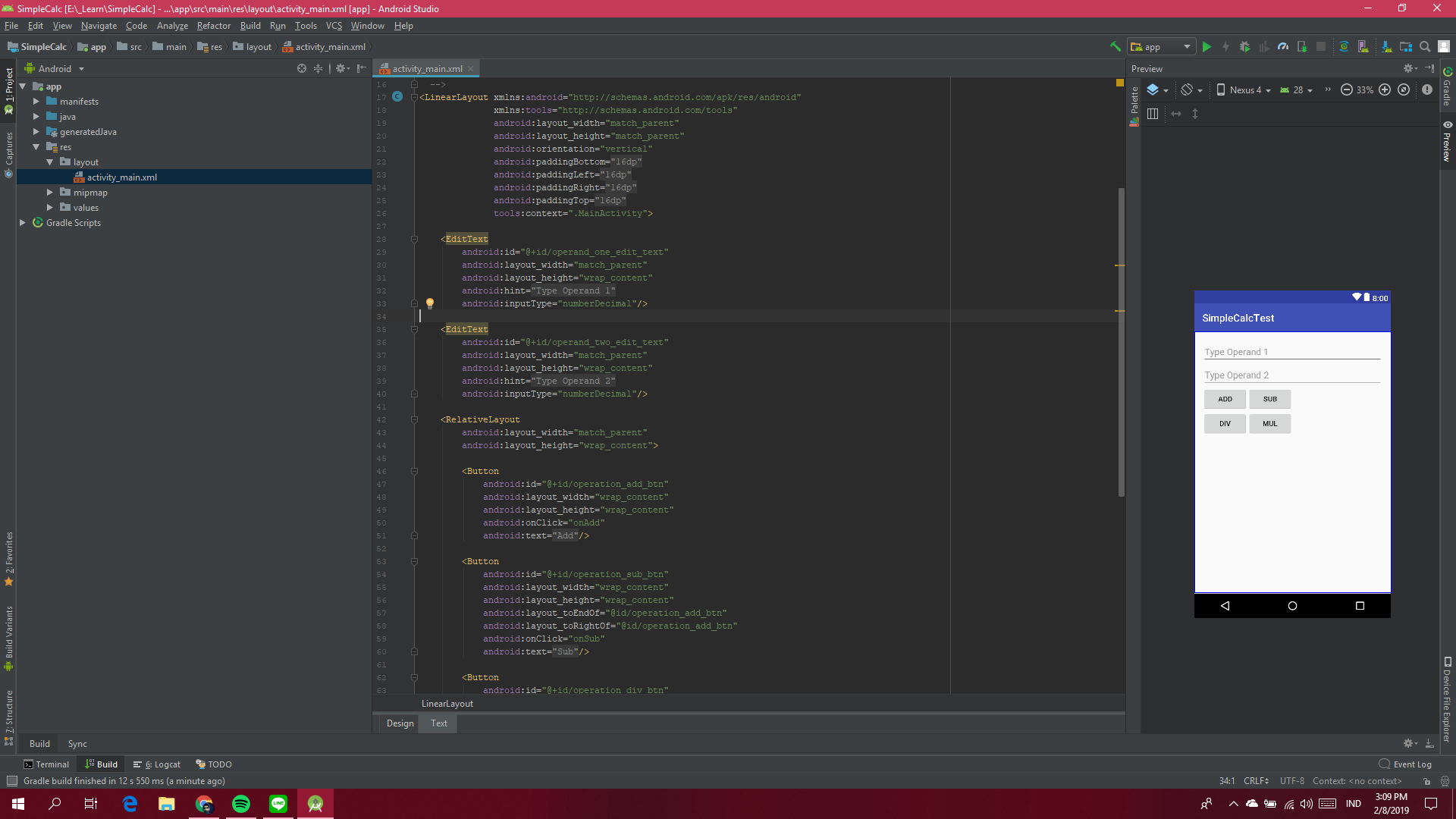The image size is (1456, 819).
Task: Open the API 28 version dropdown
Action: [1298, 89]
